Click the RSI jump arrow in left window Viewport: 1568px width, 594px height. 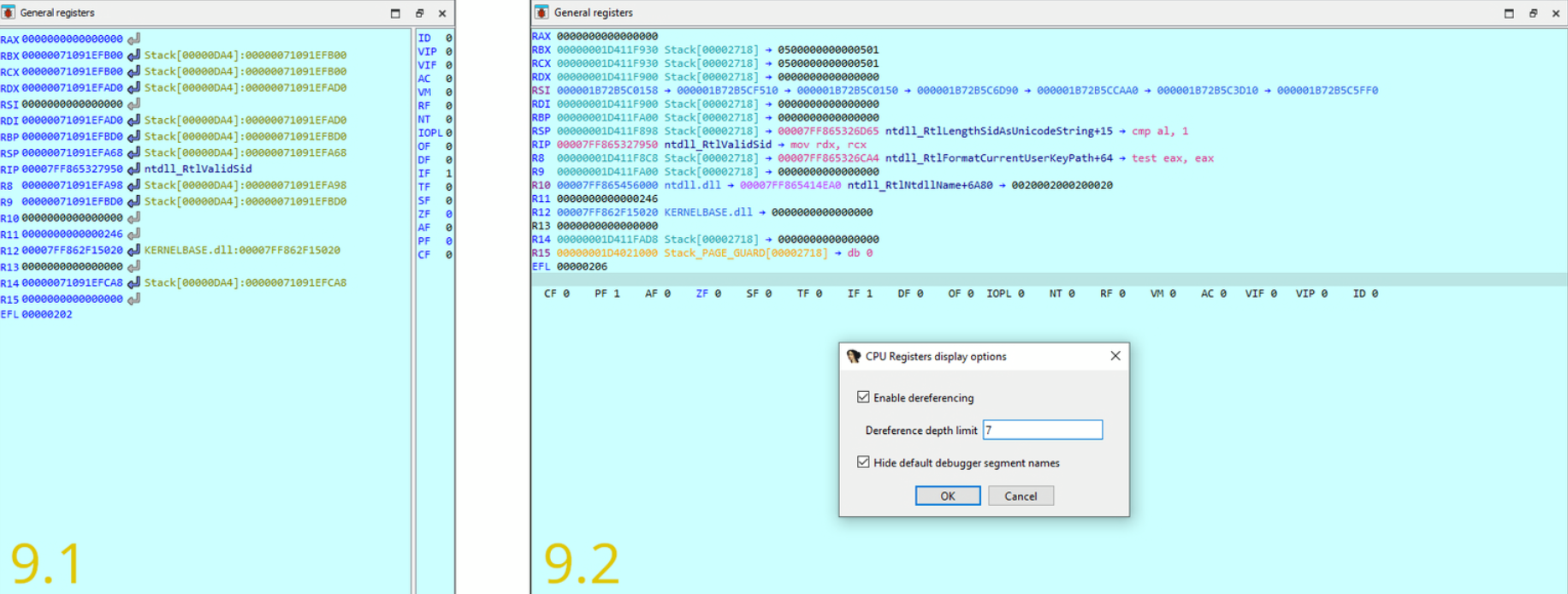pos(133,104)
